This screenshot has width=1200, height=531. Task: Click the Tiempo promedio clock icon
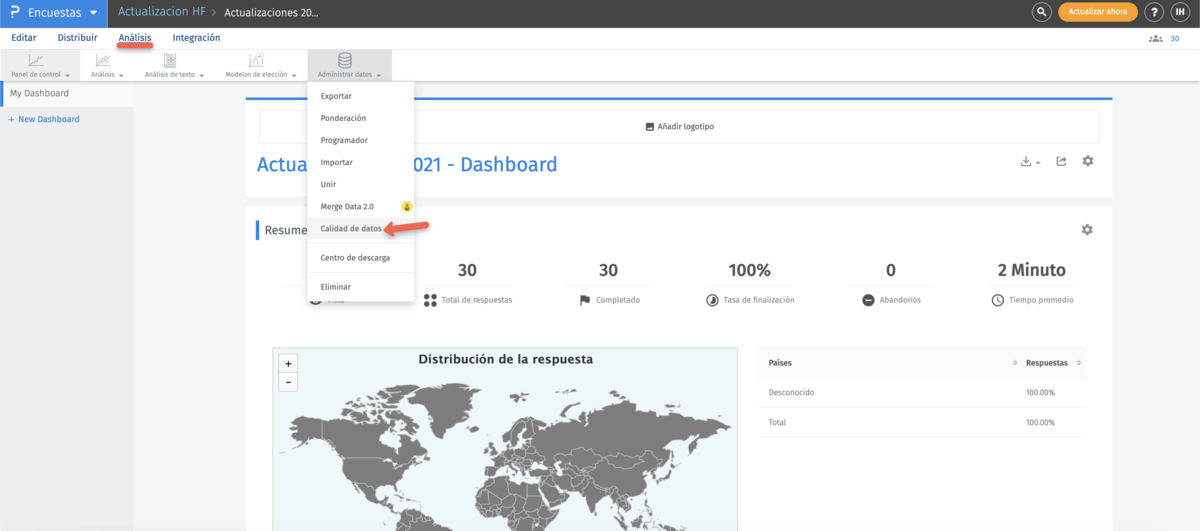(x=997, y=299)
